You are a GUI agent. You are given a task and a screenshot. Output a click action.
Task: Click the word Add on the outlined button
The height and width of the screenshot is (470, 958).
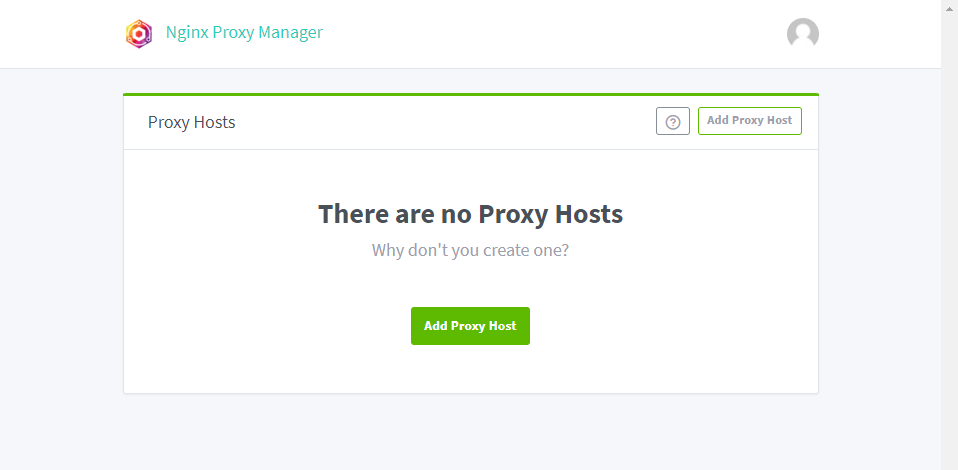pos(718,120)
